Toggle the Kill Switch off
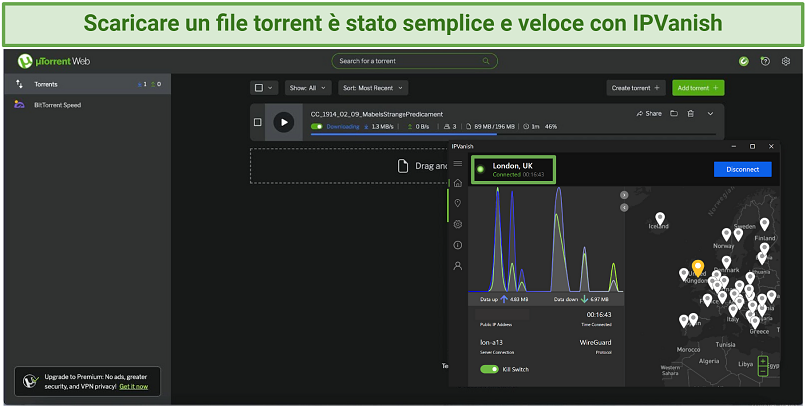806x408 pixels. (x=489, y=369)
